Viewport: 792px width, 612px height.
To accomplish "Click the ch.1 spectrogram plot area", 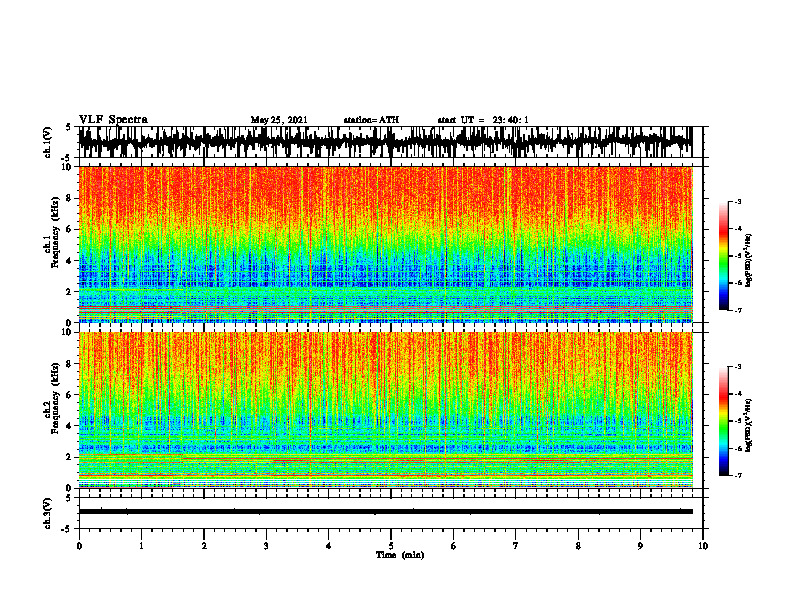I will (385, 244).
